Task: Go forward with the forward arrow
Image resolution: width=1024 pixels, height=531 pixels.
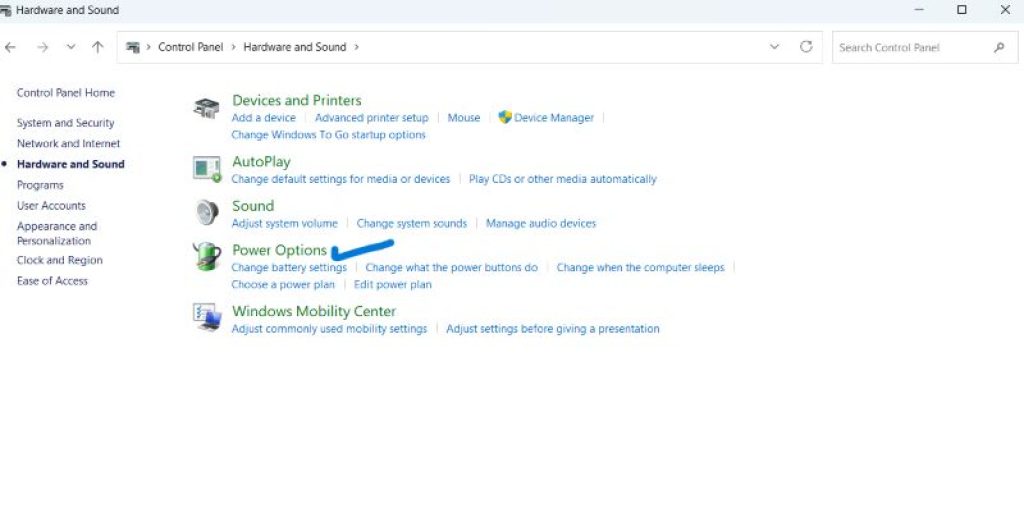Action: tap(42, 47)
